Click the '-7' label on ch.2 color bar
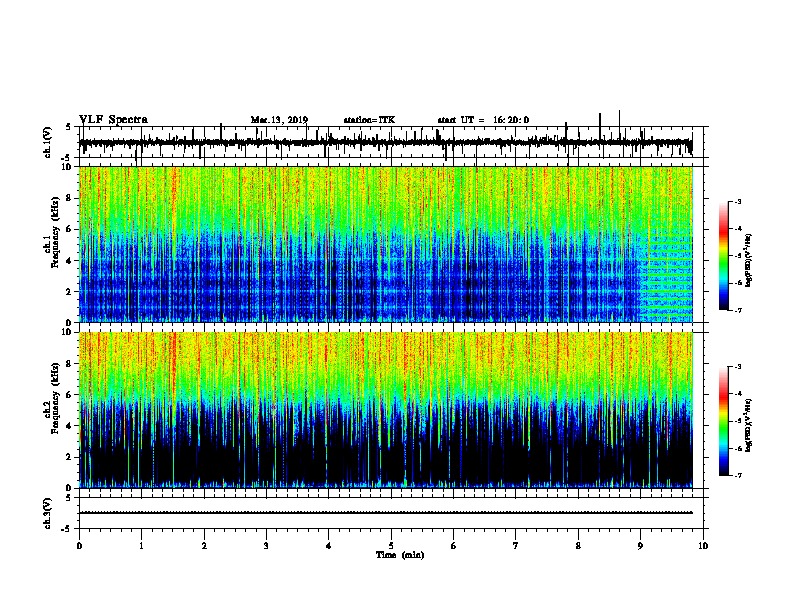The height and width of the screenshot is (612, 792). (x=737, y=476)
